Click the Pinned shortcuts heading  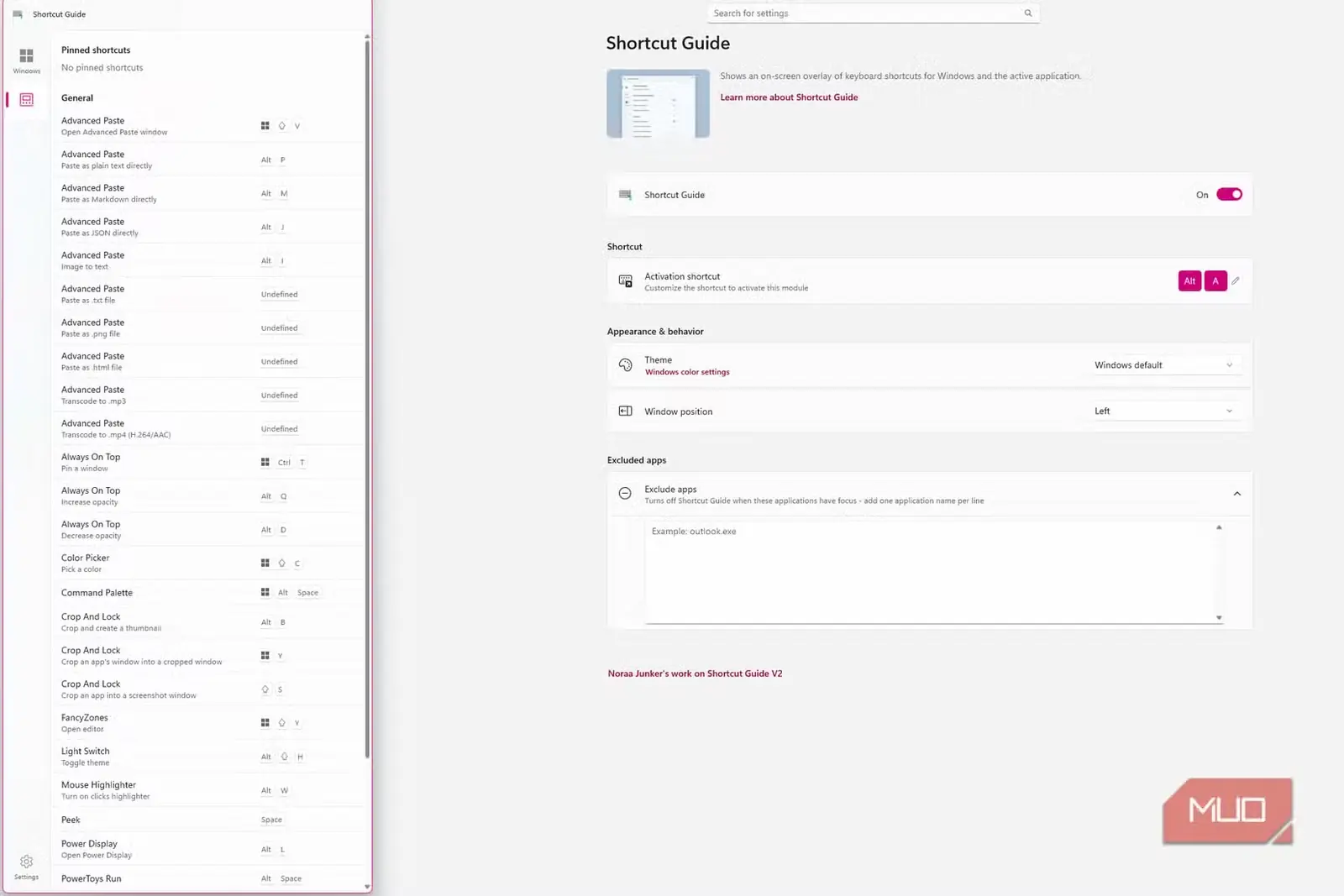click(x=96, y=50)
